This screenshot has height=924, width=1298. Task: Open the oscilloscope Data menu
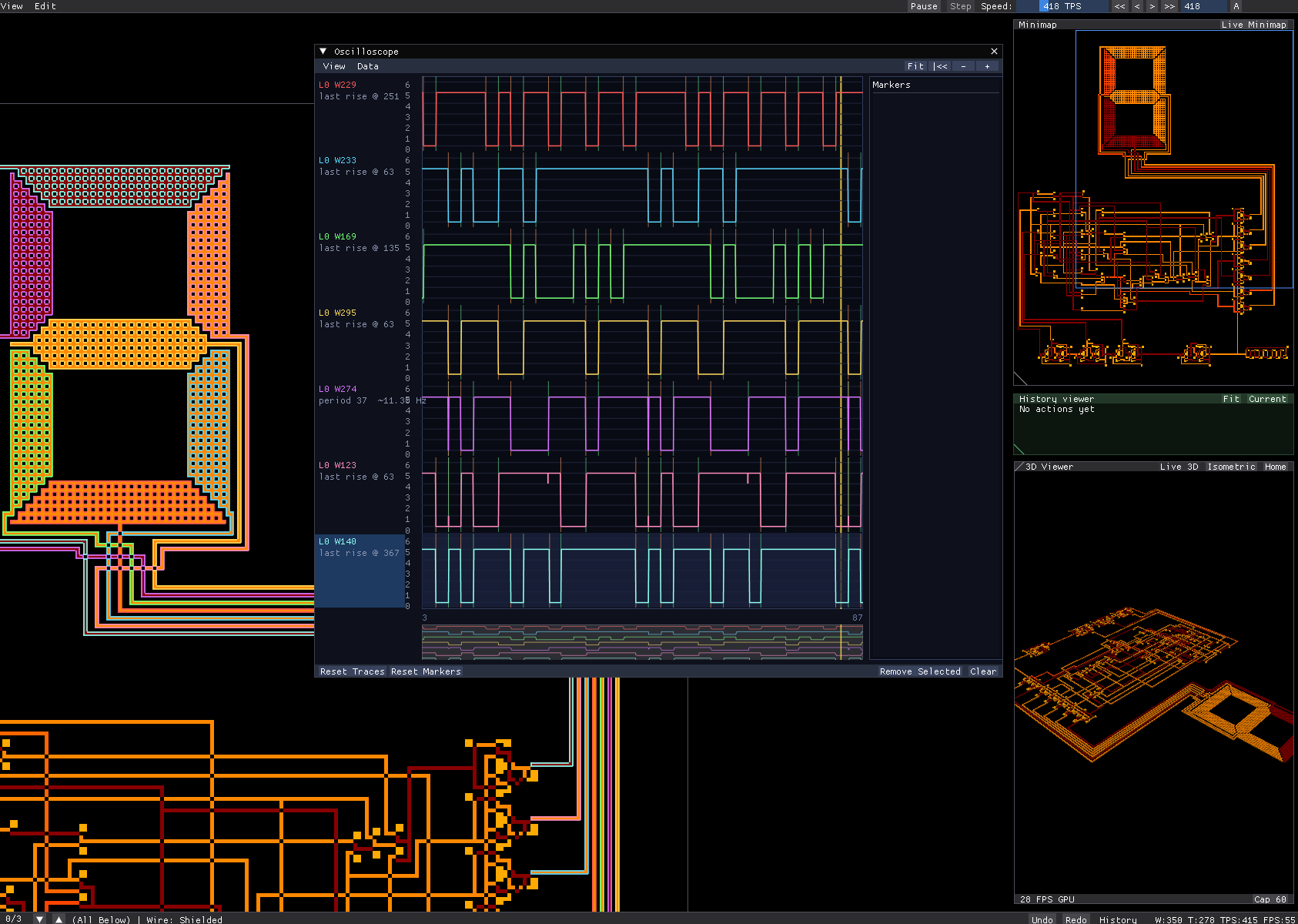tap(368, 66)
